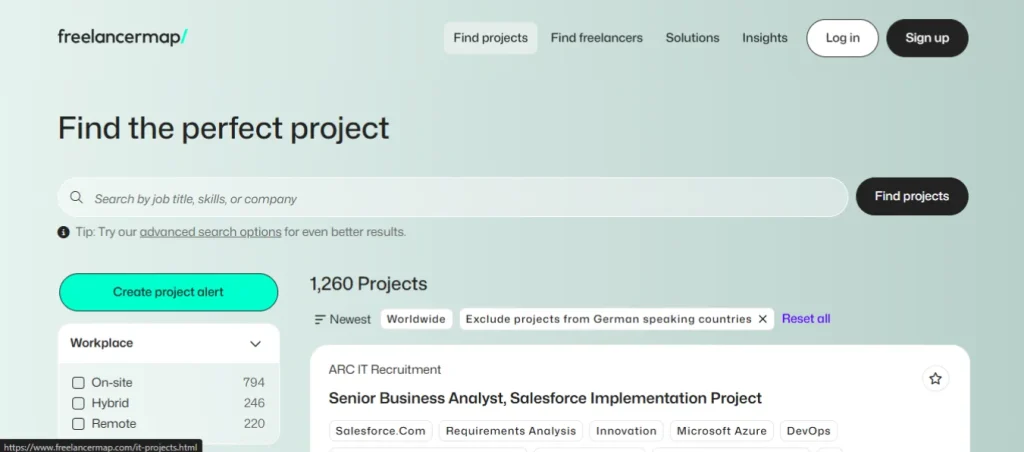Open the Solutions menu
The width and height of the screenshot is (1024, 452).
pyautogui.click(x=692, y=38)
